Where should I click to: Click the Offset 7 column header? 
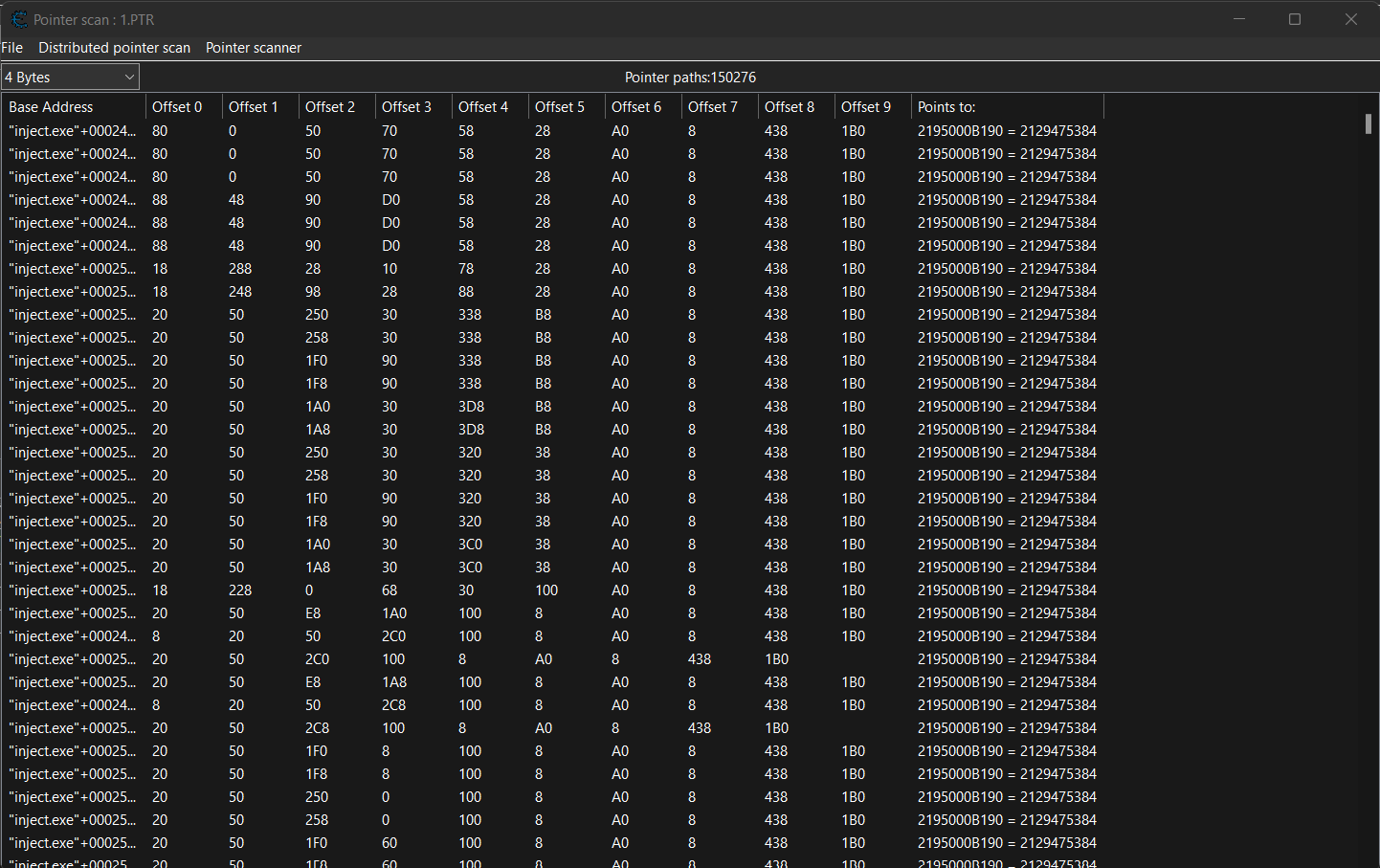click(720, 107)
